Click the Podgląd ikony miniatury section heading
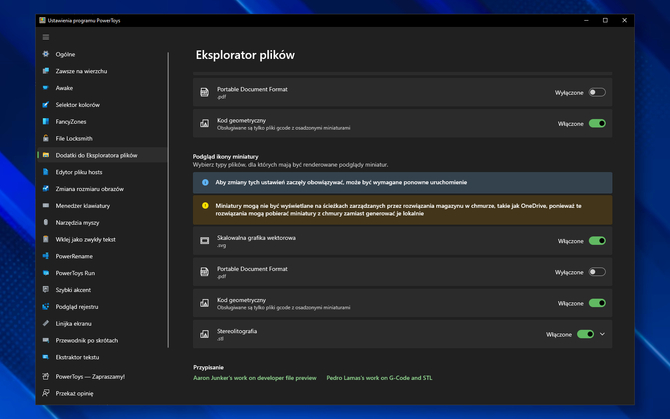Screen dimensions: 670x419 [x=225, y=157]
